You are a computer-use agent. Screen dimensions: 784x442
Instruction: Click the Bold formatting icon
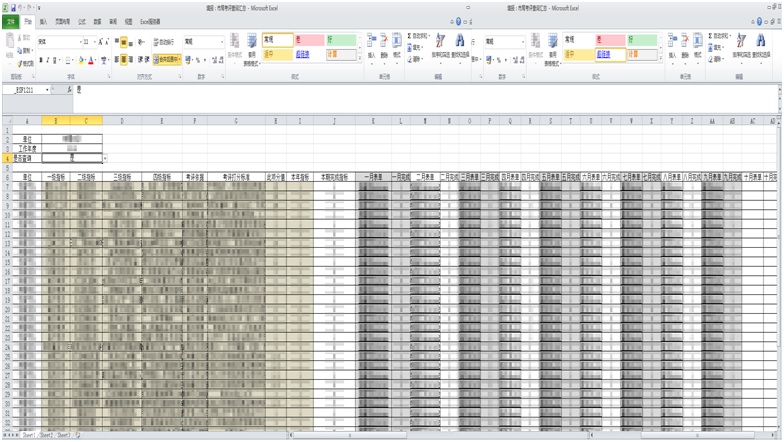(x=41, y=60)
